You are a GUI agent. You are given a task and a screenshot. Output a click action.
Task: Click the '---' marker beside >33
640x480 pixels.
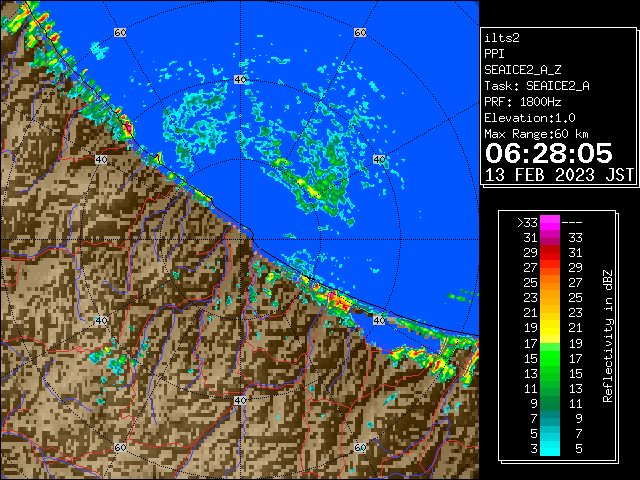point(572,223)
